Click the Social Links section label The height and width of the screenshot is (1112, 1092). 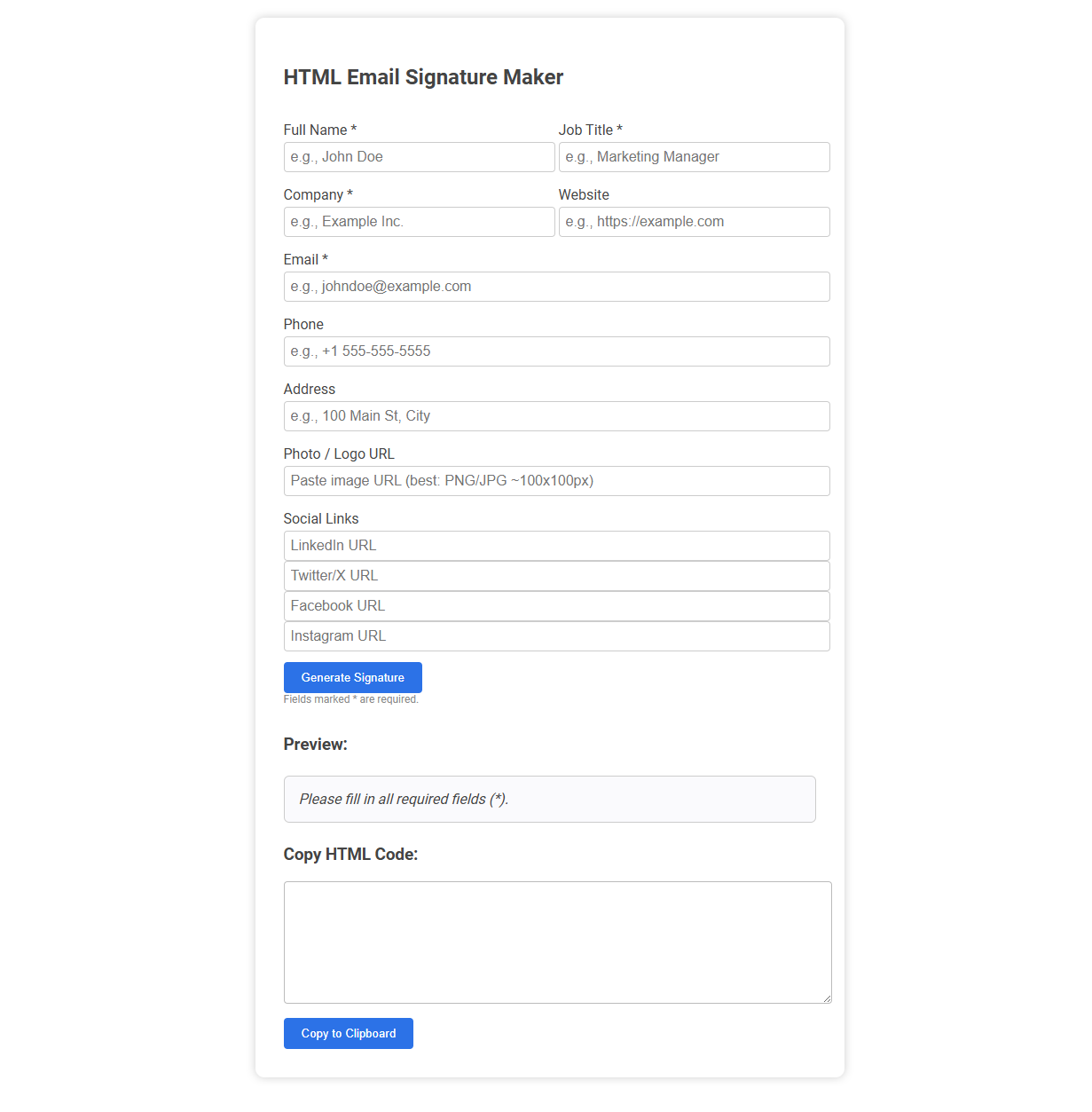[x=321, y=518]
